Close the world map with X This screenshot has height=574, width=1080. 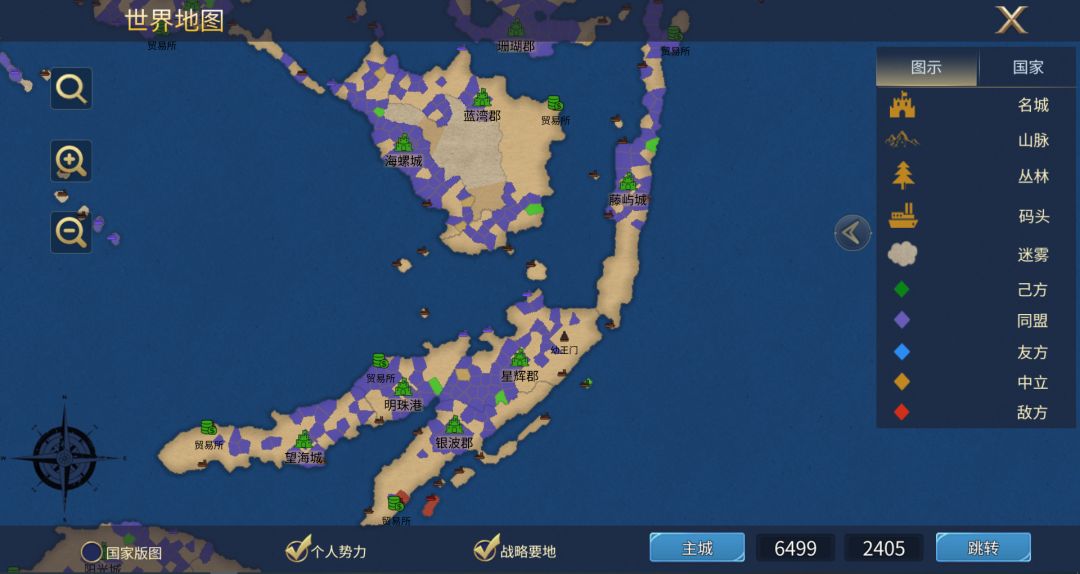(x=1011, y=19)
